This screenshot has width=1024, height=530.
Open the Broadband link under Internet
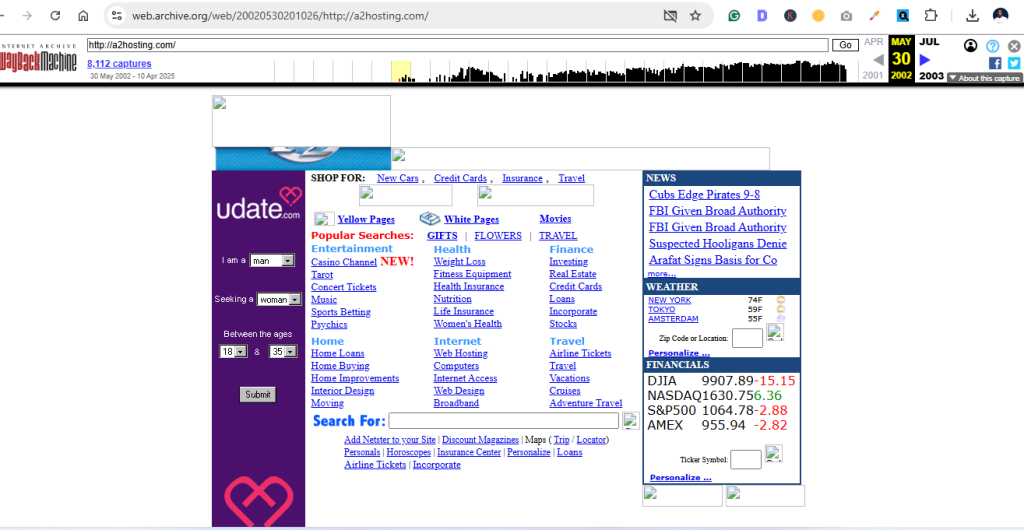tap(456, 403)
